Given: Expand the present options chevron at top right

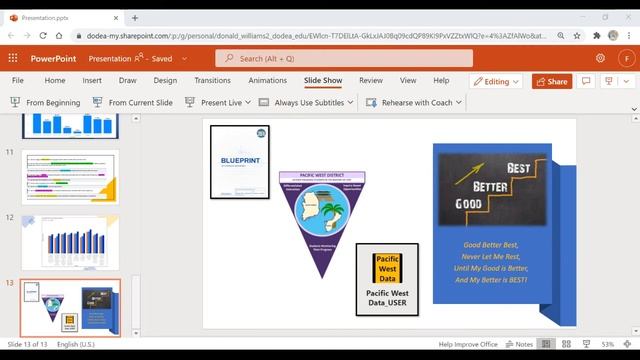Looking at the screenshot, I should pos(626,81).
